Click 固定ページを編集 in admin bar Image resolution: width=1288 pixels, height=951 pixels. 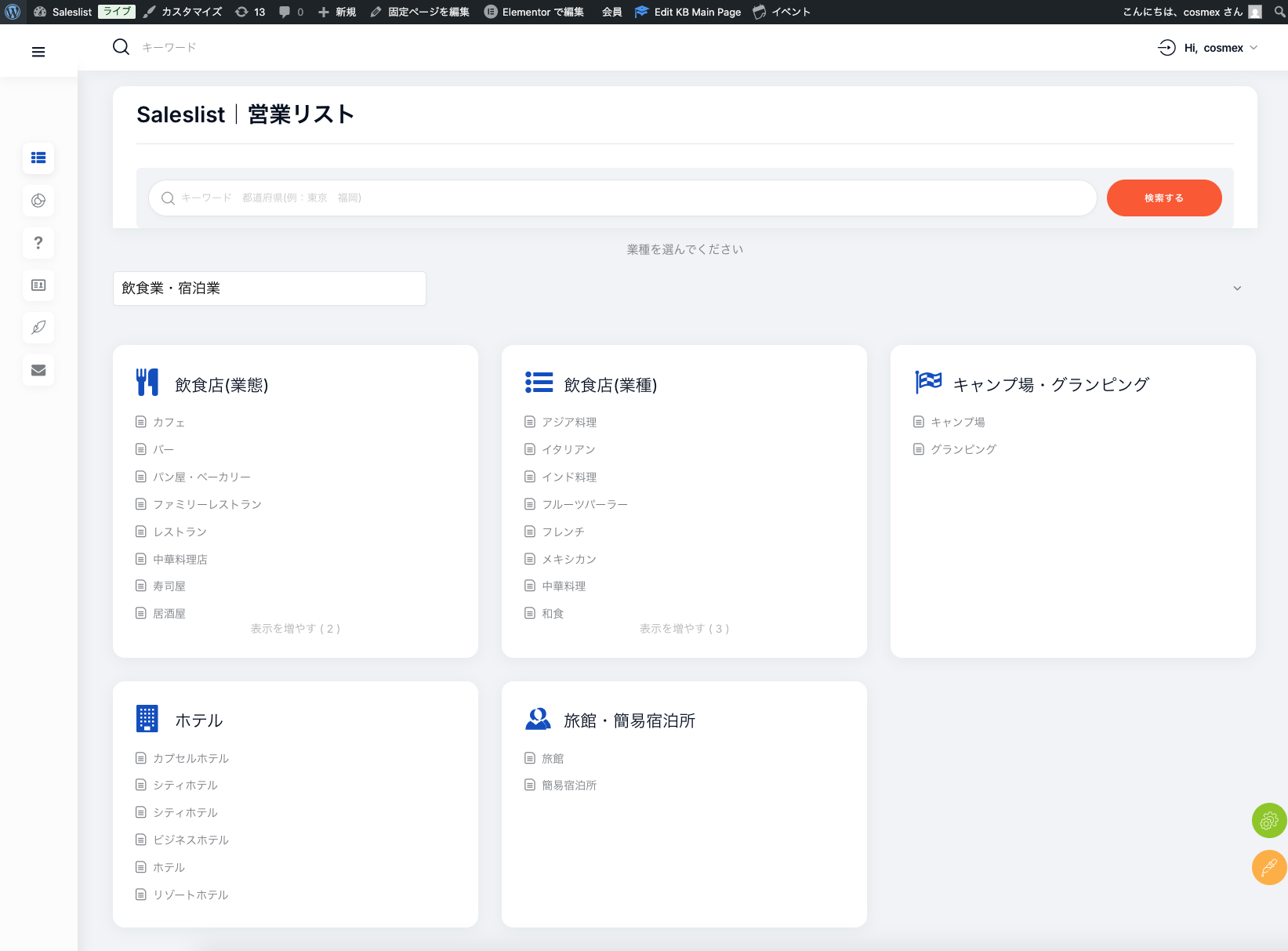click(419, 12)
